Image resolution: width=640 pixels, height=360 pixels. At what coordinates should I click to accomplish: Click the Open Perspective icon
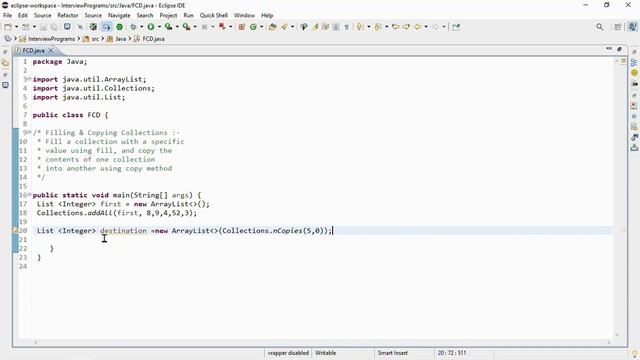pyautogui.click(x=618, y=27)
